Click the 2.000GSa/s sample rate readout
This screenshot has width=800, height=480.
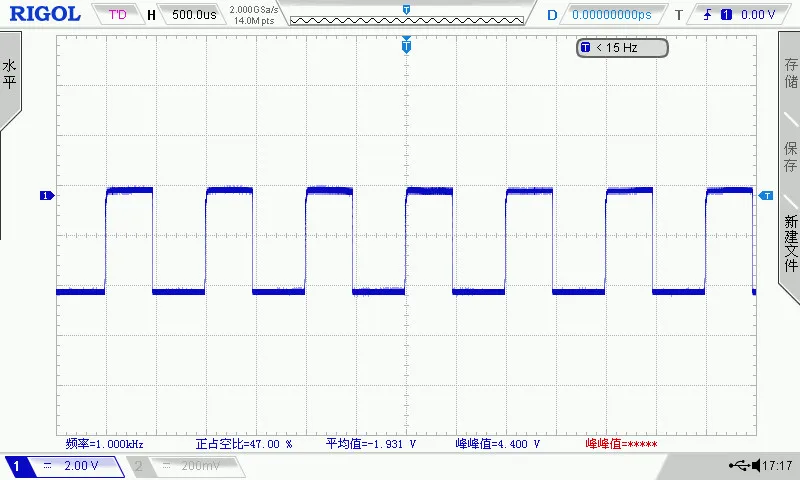254,9
